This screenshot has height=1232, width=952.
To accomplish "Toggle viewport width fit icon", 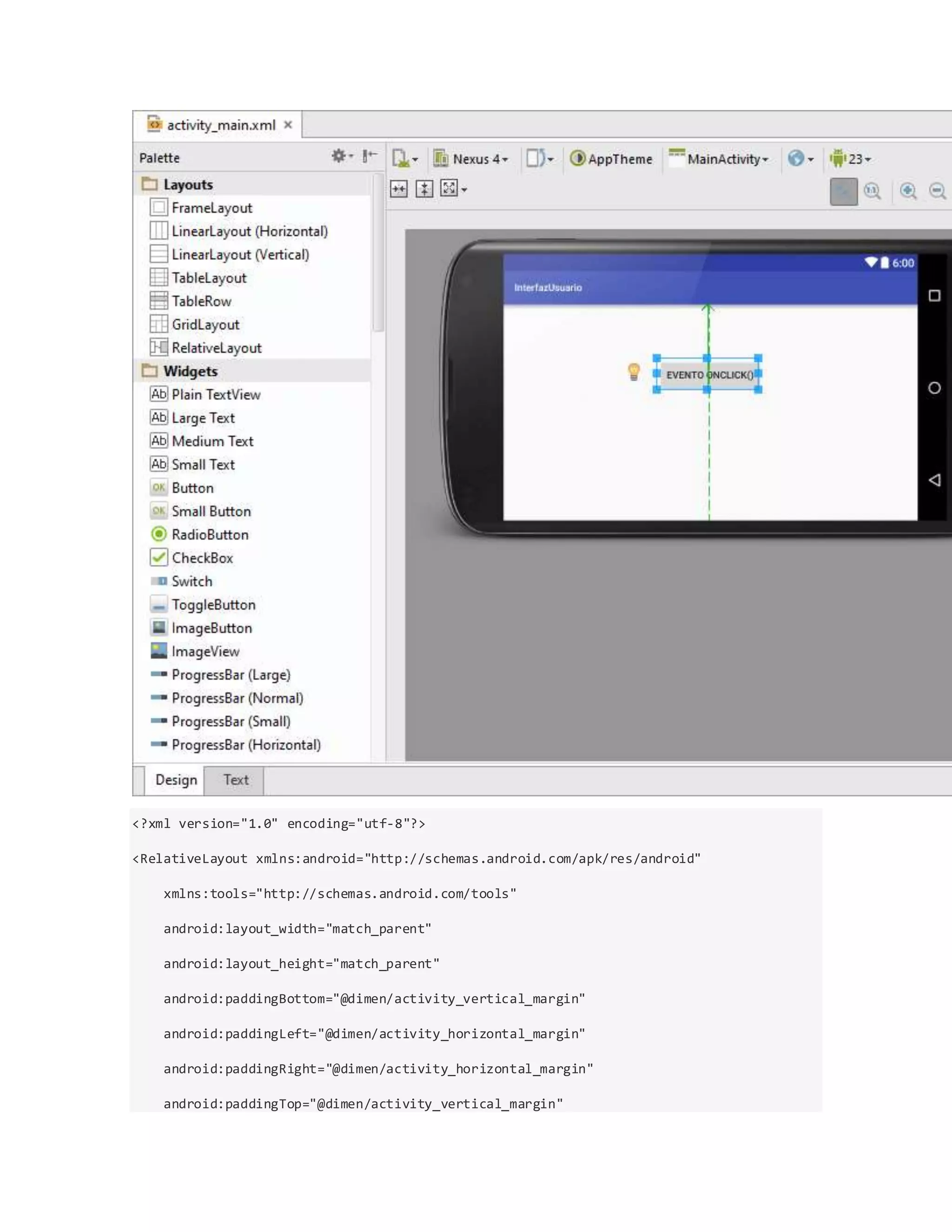I will tap(399, 189).
